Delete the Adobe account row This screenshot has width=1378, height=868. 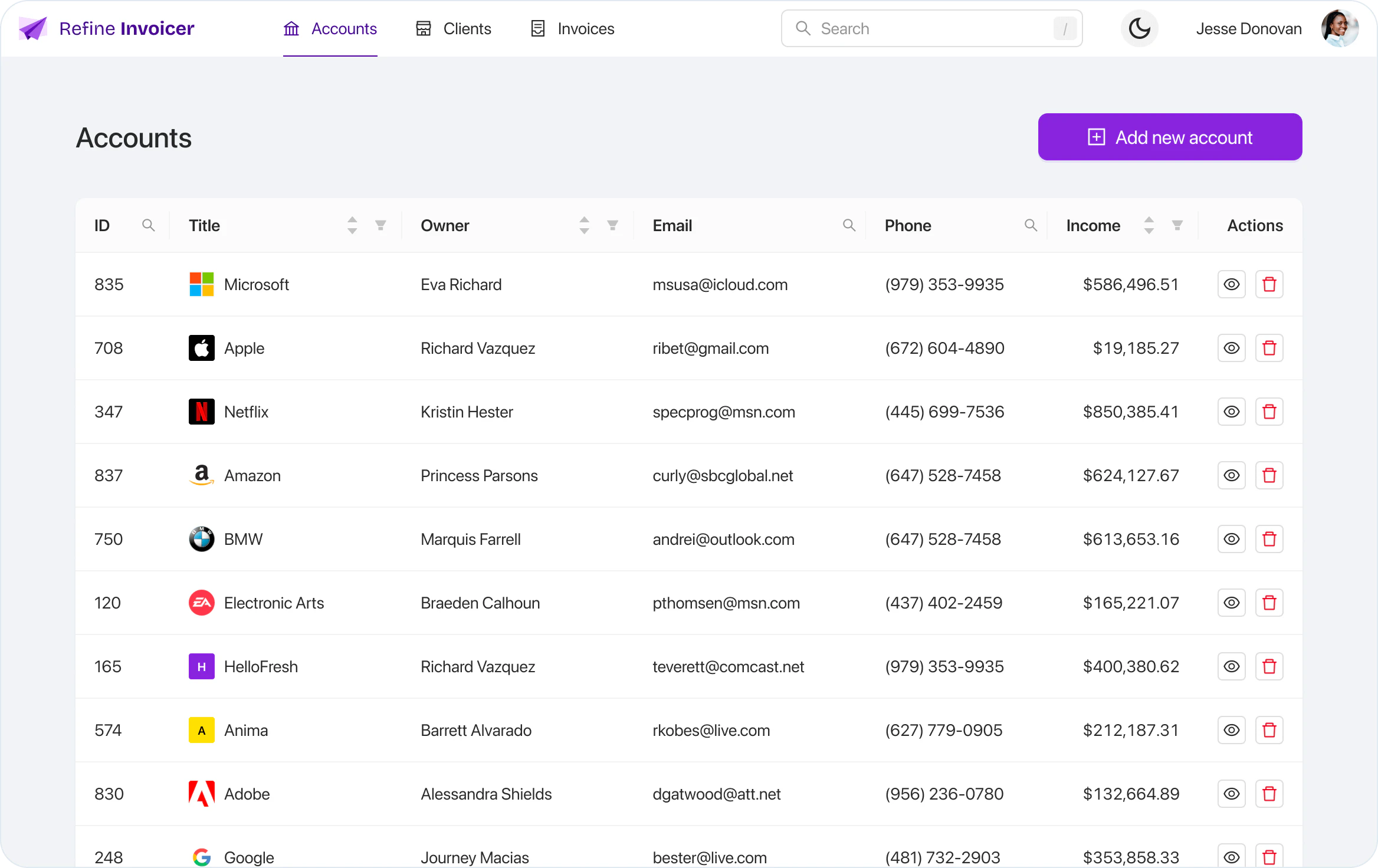[1269, 794]
